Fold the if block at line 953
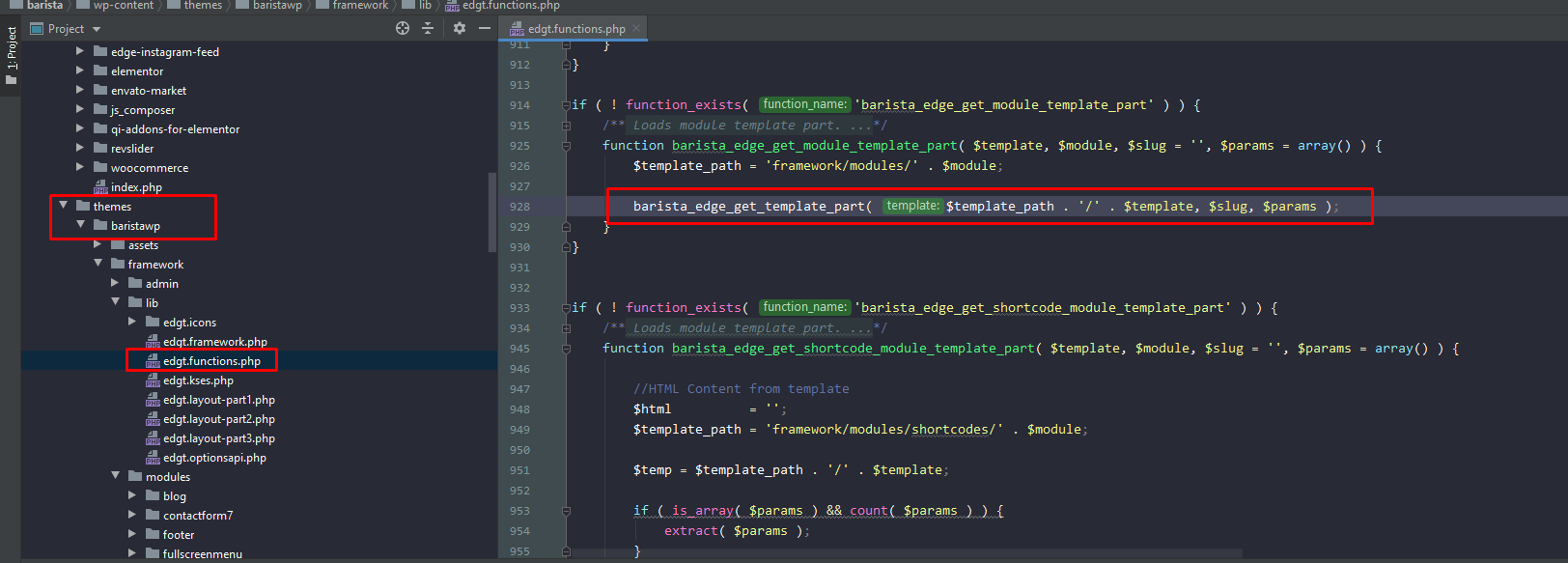The image size is (1568, 563). pyautogui.click(x=567, y=511)
